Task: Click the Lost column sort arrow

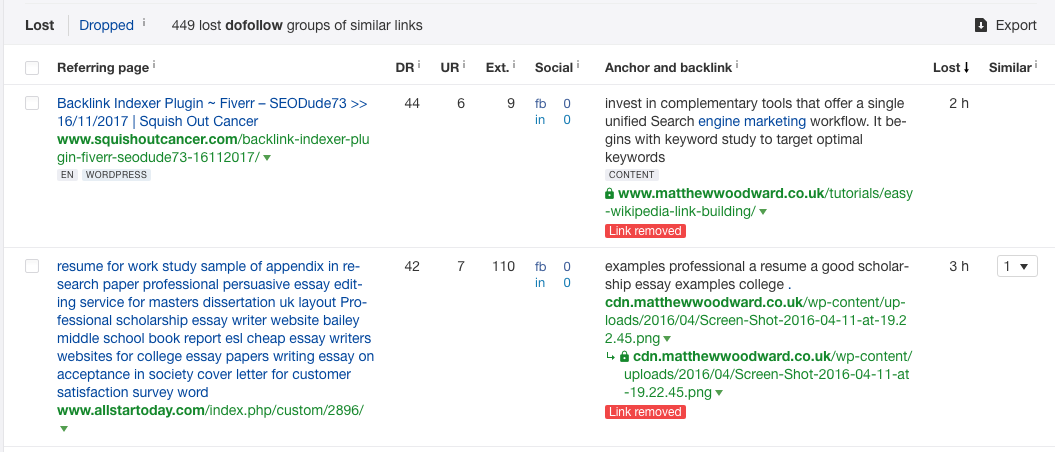Action: click(967, 68)
